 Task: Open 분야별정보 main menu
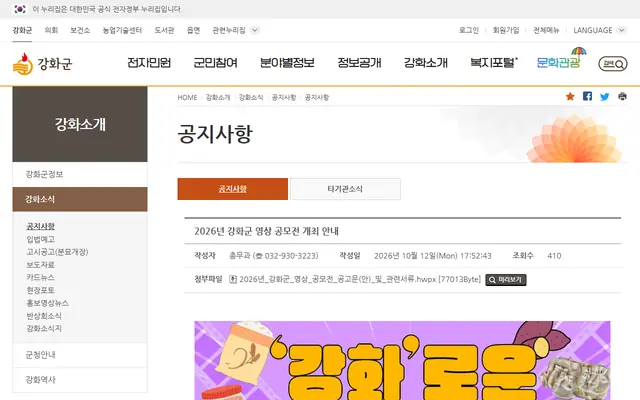(x=287, y=63)
